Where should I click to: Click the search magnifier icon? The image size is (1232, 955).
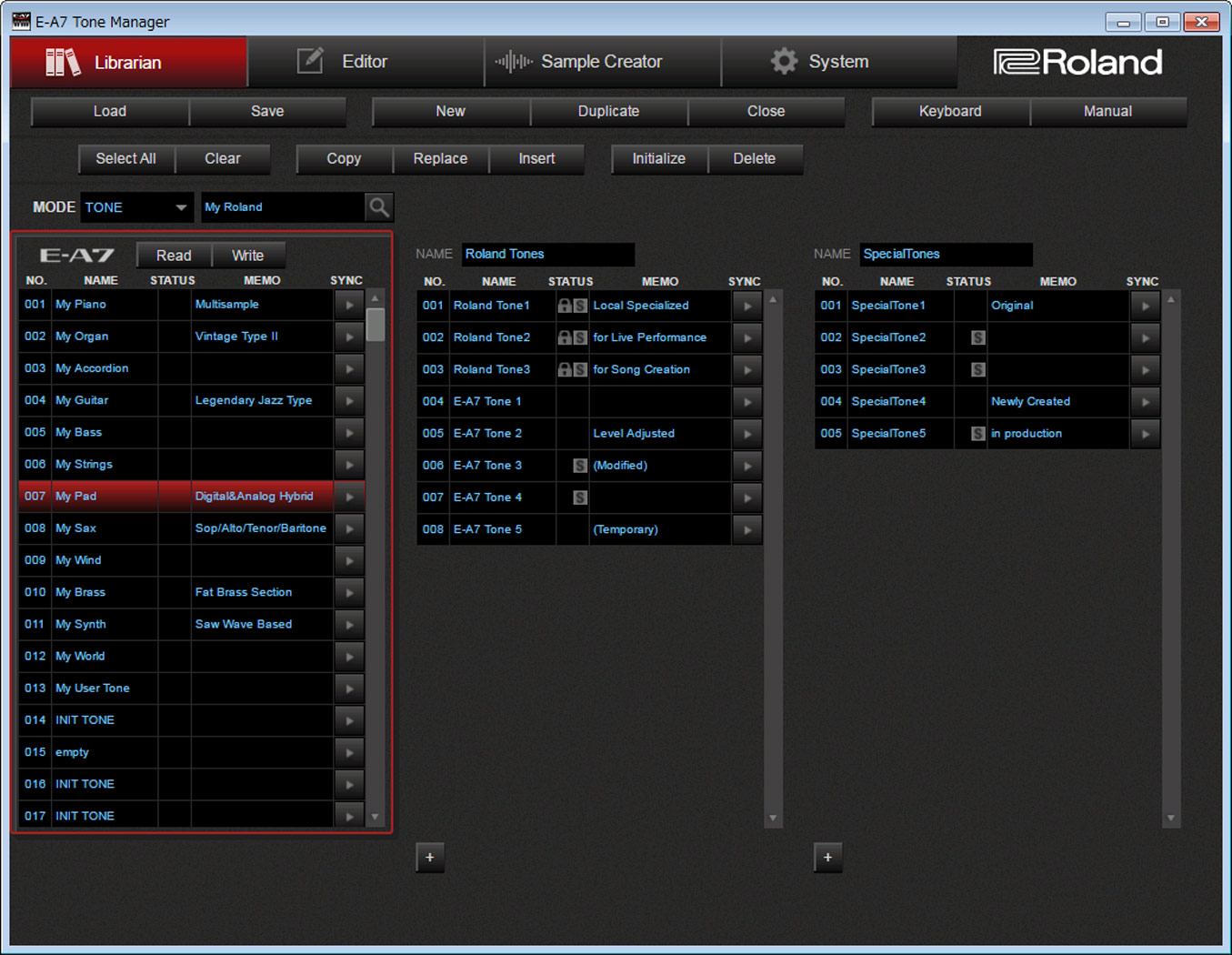click(x=379, y=207)
